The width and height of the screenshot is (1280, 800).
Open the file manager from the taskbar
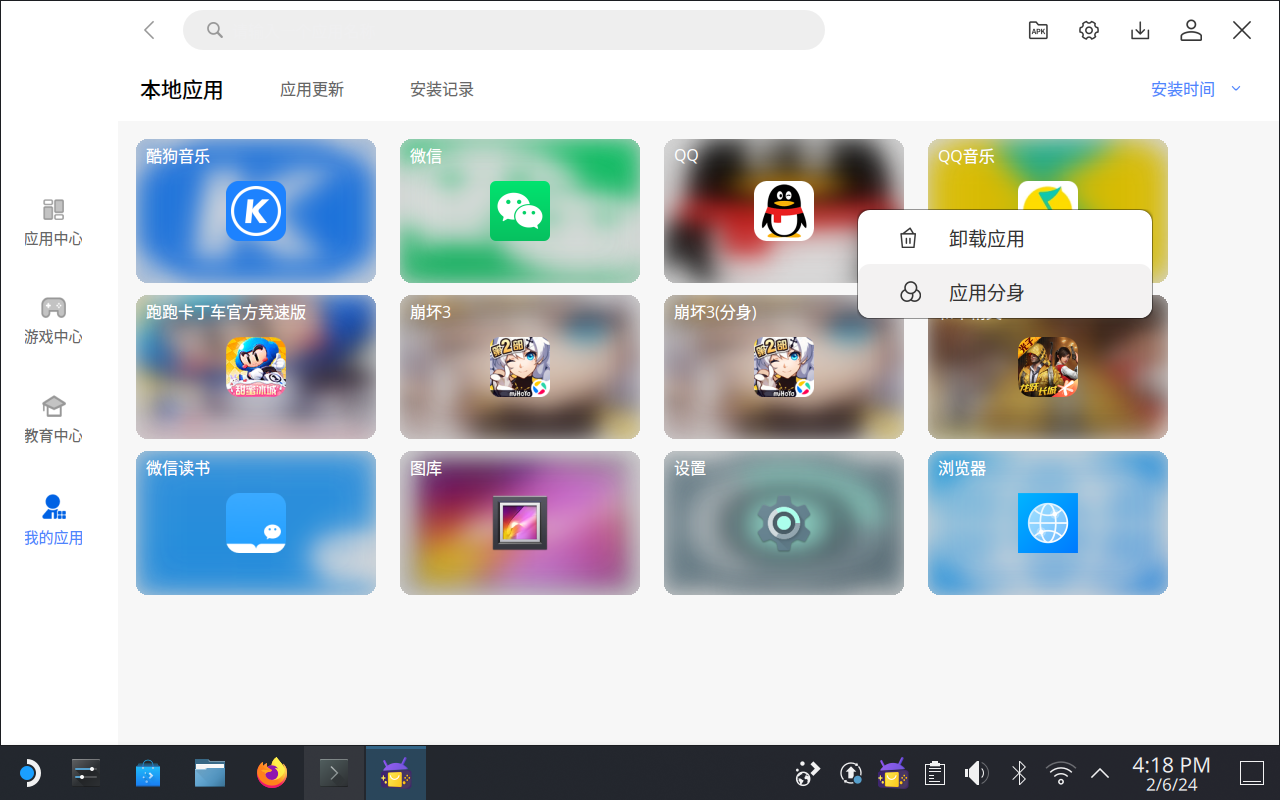(210, 773)
